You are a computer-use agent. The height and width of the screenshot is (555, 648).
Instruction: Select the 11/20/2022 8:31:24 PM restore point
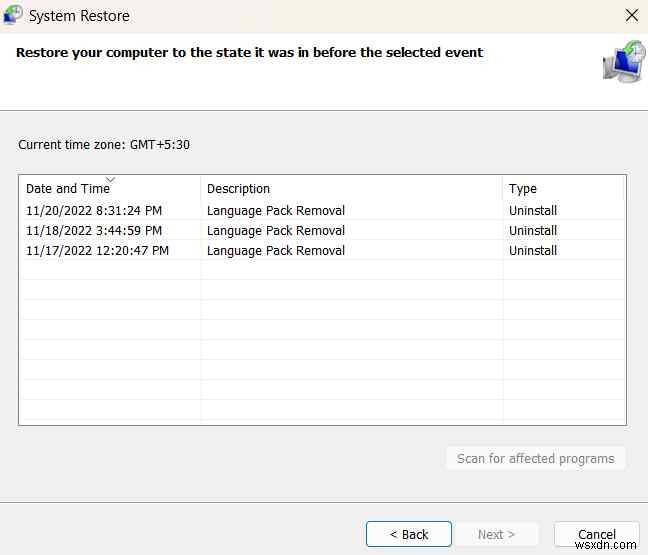pos(94,211)
